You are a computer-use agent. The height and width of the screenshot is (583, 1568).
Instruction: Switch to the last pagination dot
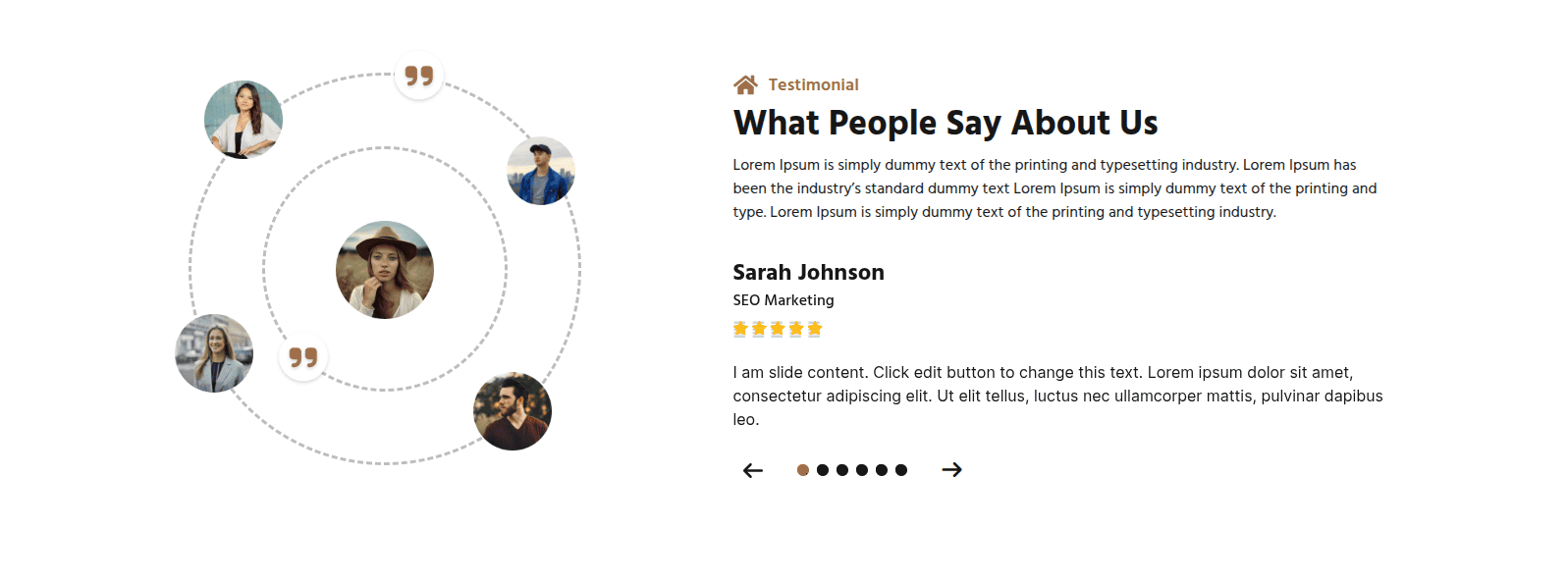click(901, 470)
